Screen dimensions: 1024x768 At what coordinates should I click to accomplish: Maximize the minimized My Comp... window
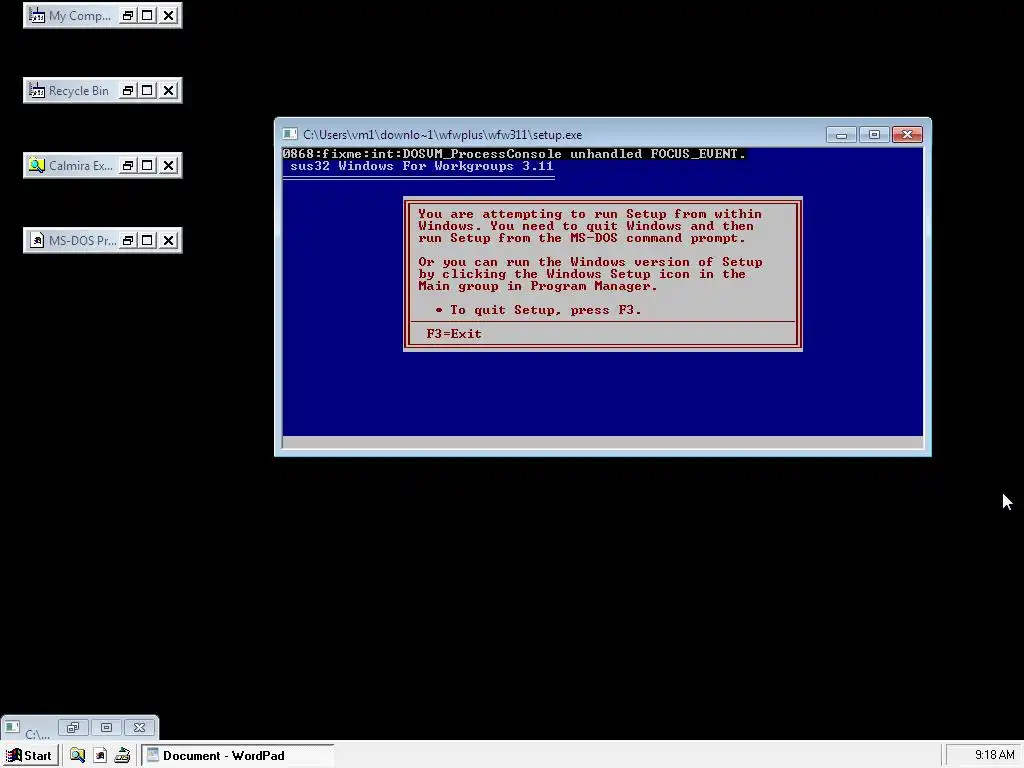[x=148, y=16]
